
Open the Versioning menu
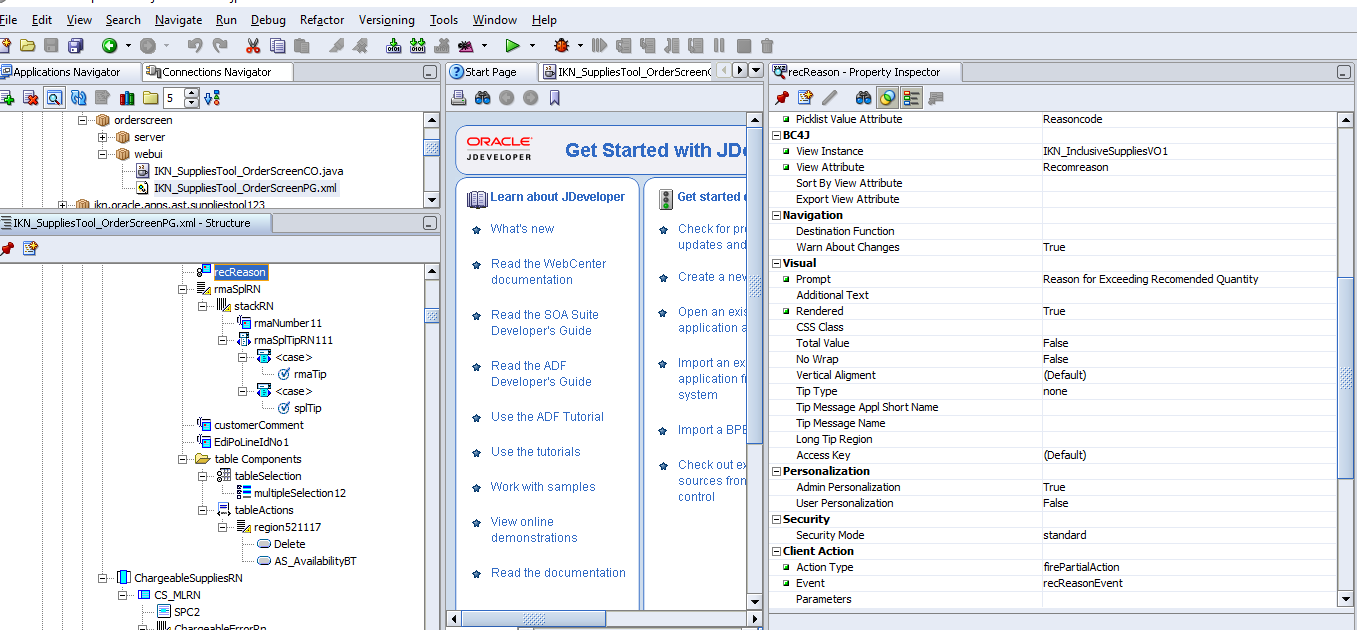[387, 19]
